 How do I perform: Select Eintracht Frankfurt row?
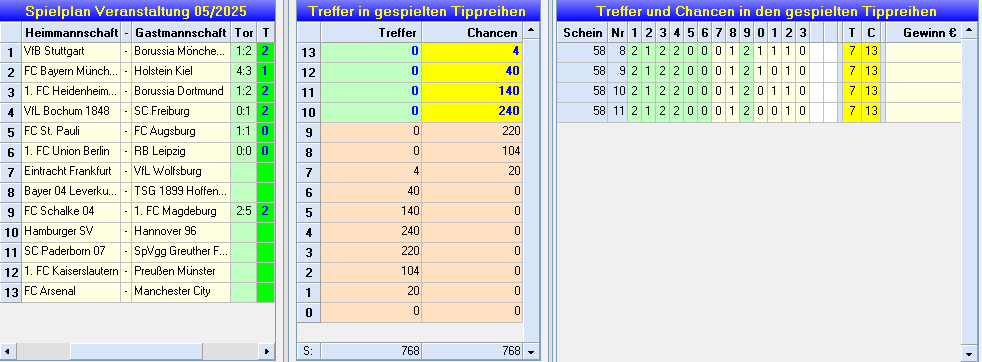137,172
